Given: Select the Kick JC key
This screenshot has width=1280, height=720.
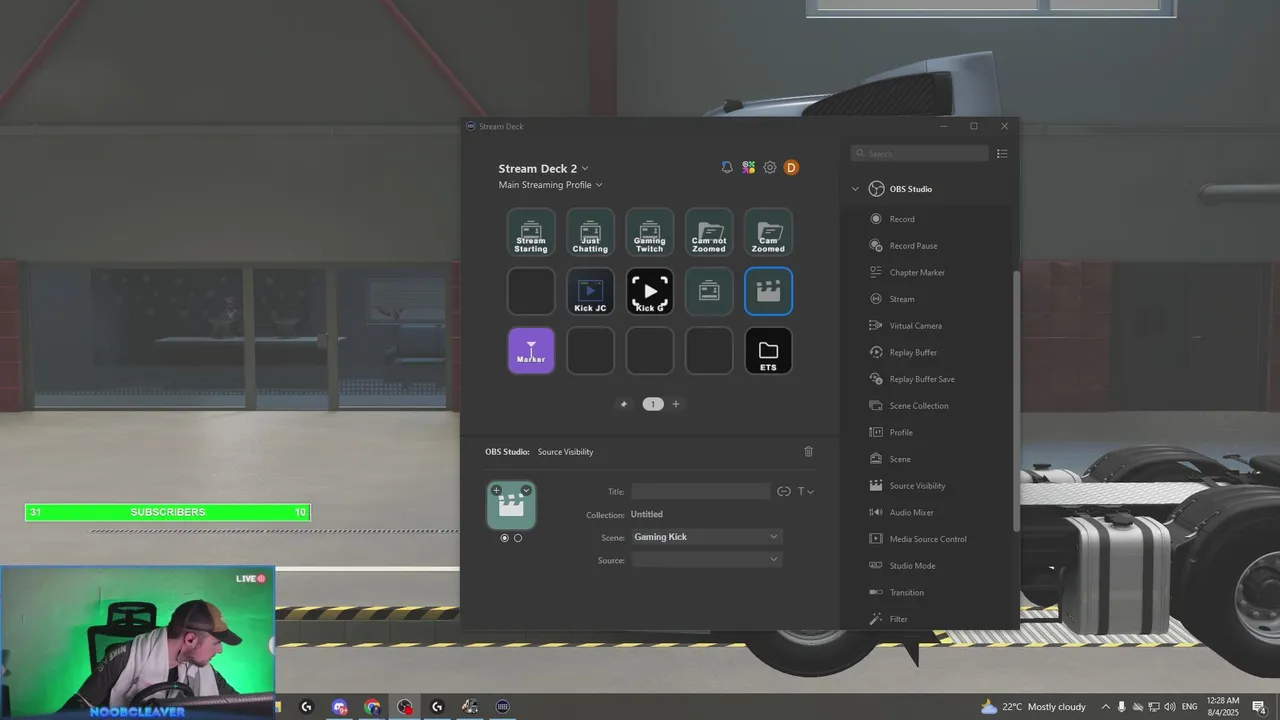Looking at the screenshot, I should [x=590, y=291].
